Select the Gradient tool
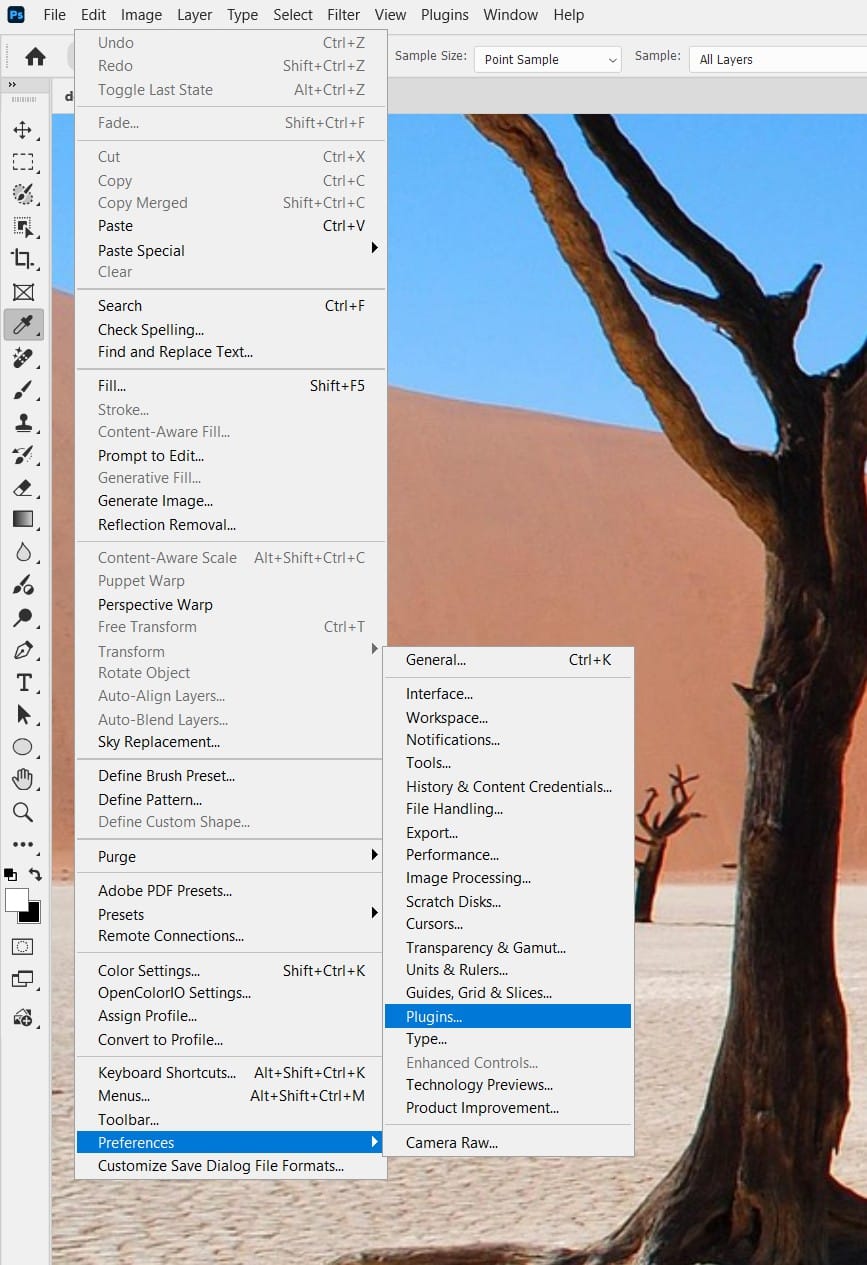Image resolution: width=867 pixels, height=1265 pixels. coord(23,519)
